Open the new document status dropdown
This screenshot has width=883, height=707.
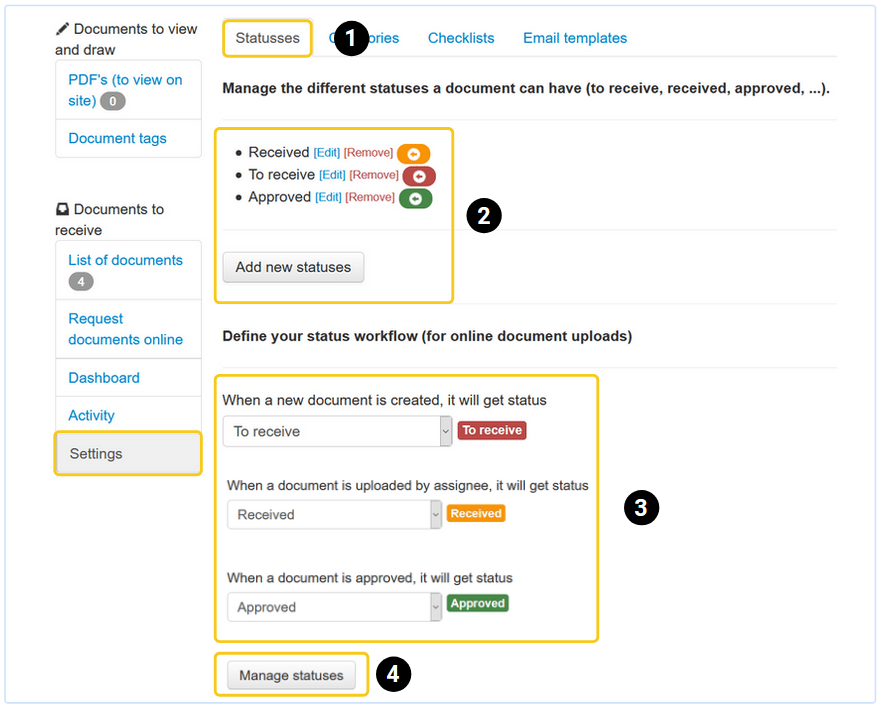pyautogui.click(x=338, y=431)
